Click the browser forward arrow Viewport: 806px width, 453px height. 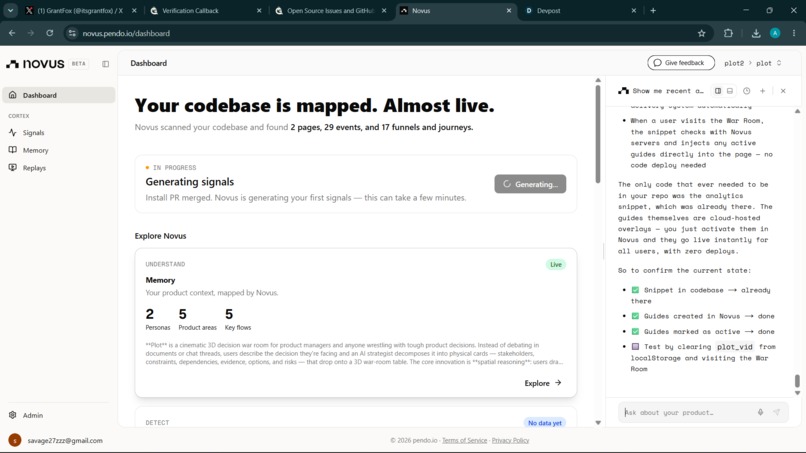pyautogui.click(x=31, y=33)
